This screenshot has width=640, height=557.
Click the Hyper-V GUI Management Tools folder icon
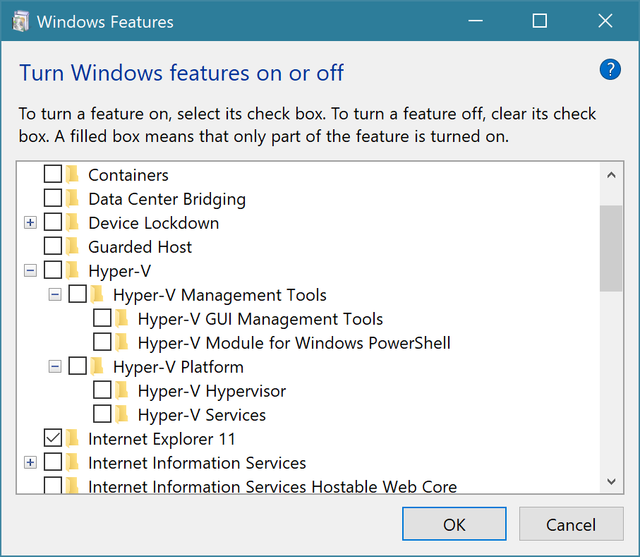[122, 318]
